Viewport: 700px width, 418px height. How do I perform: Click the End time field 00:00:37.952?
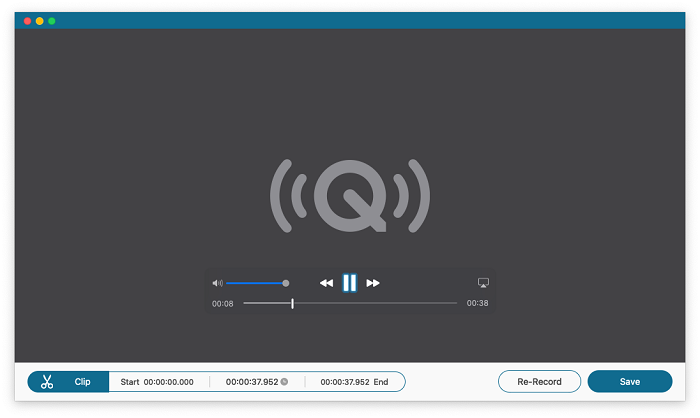[x=345, y=382]
